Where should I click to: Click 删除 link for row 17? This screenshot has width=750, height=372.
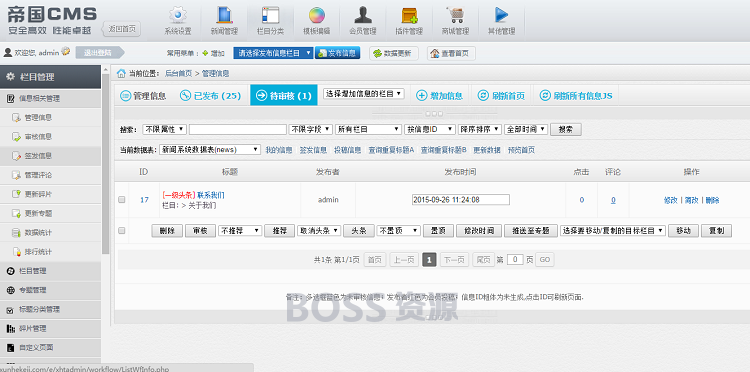pyautogui.click(x=712, y=200)
